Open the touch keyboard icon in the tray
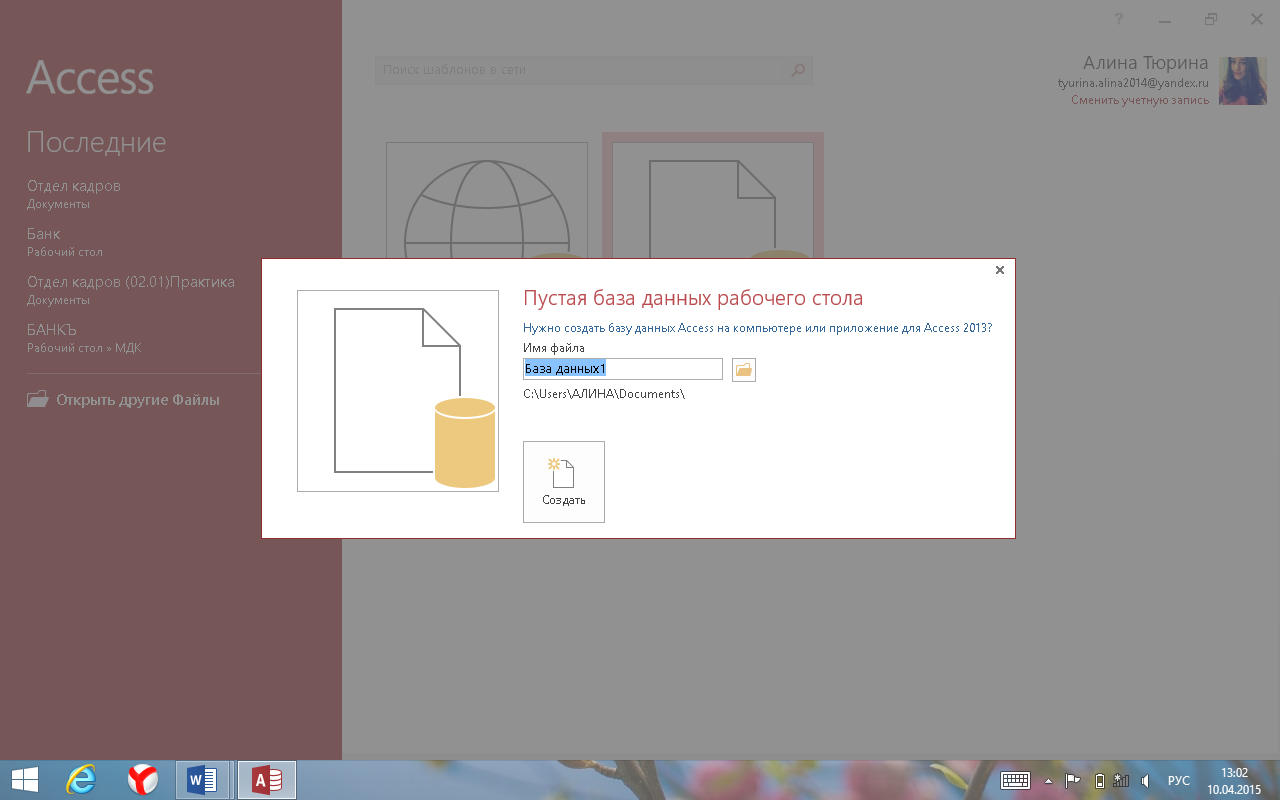This screenshot has width=1280, height=800. tap(1016, 781)
